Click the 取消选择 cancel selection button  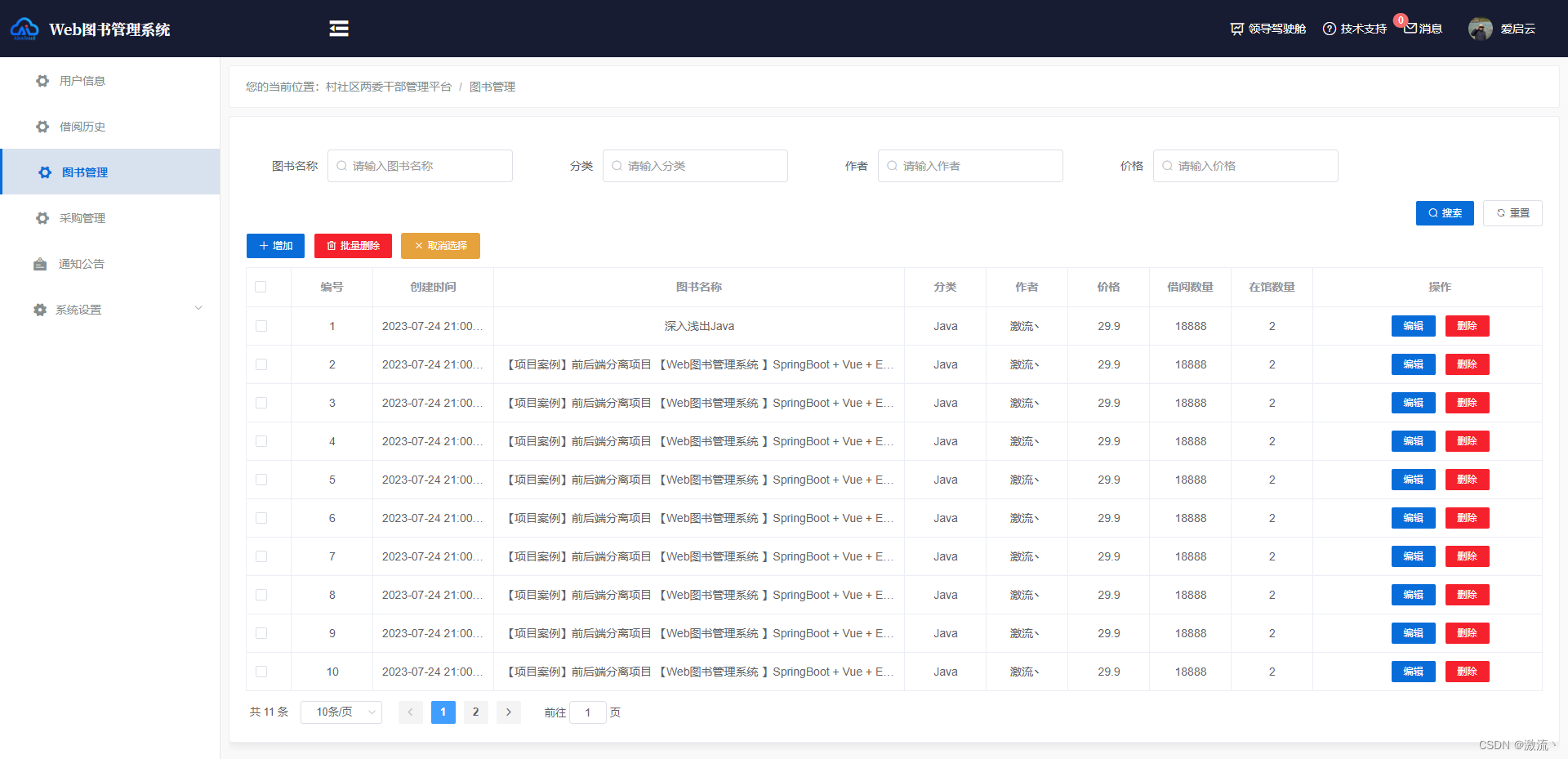pos(440,246)
